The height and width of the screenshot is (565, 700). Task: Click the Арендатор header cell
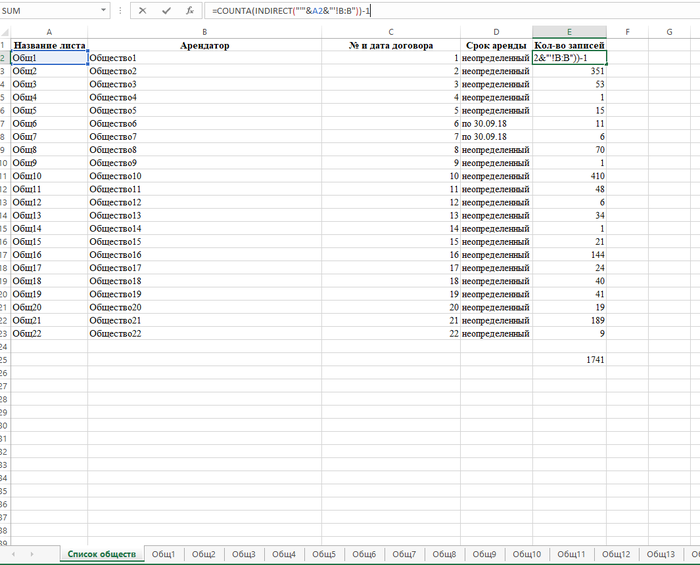pos(204,45)
